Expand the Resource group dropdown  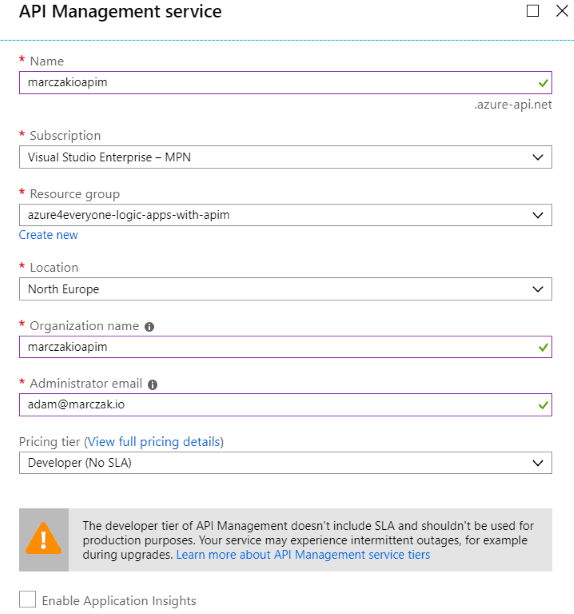pyautogui.click(x=285, y=215)
